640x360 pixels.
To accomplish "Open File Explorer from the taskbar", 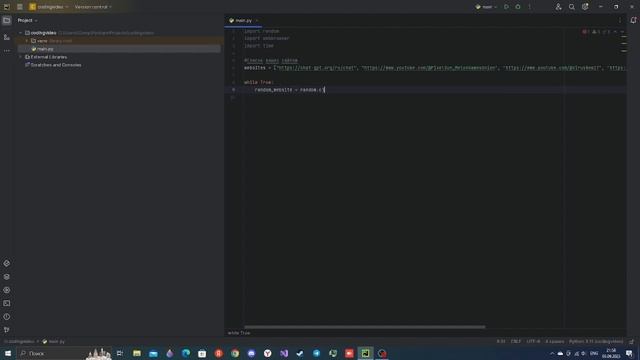I will (x=137, y=353).
